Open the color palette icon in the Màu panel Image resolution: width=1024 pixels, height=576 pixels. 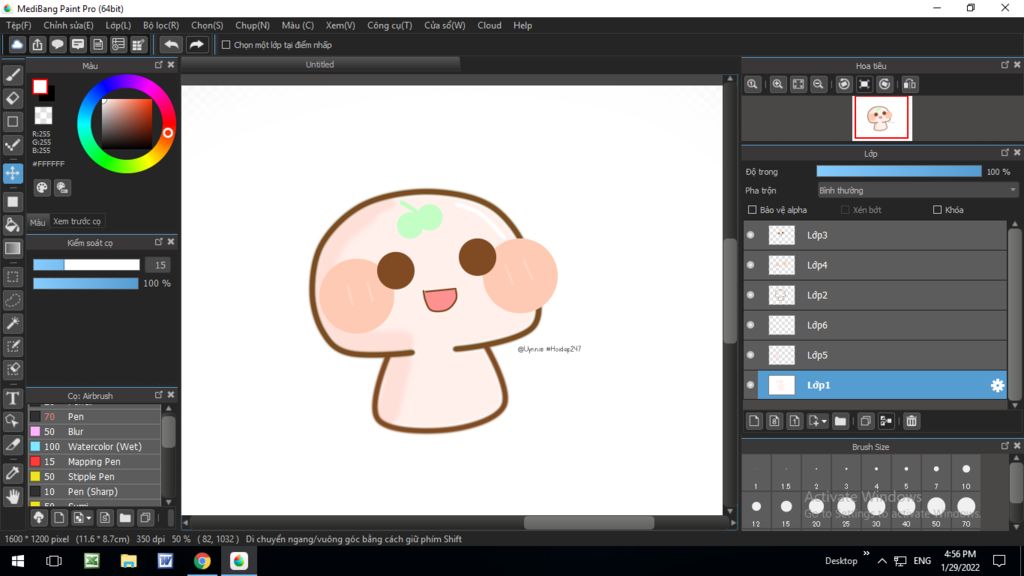42,188
